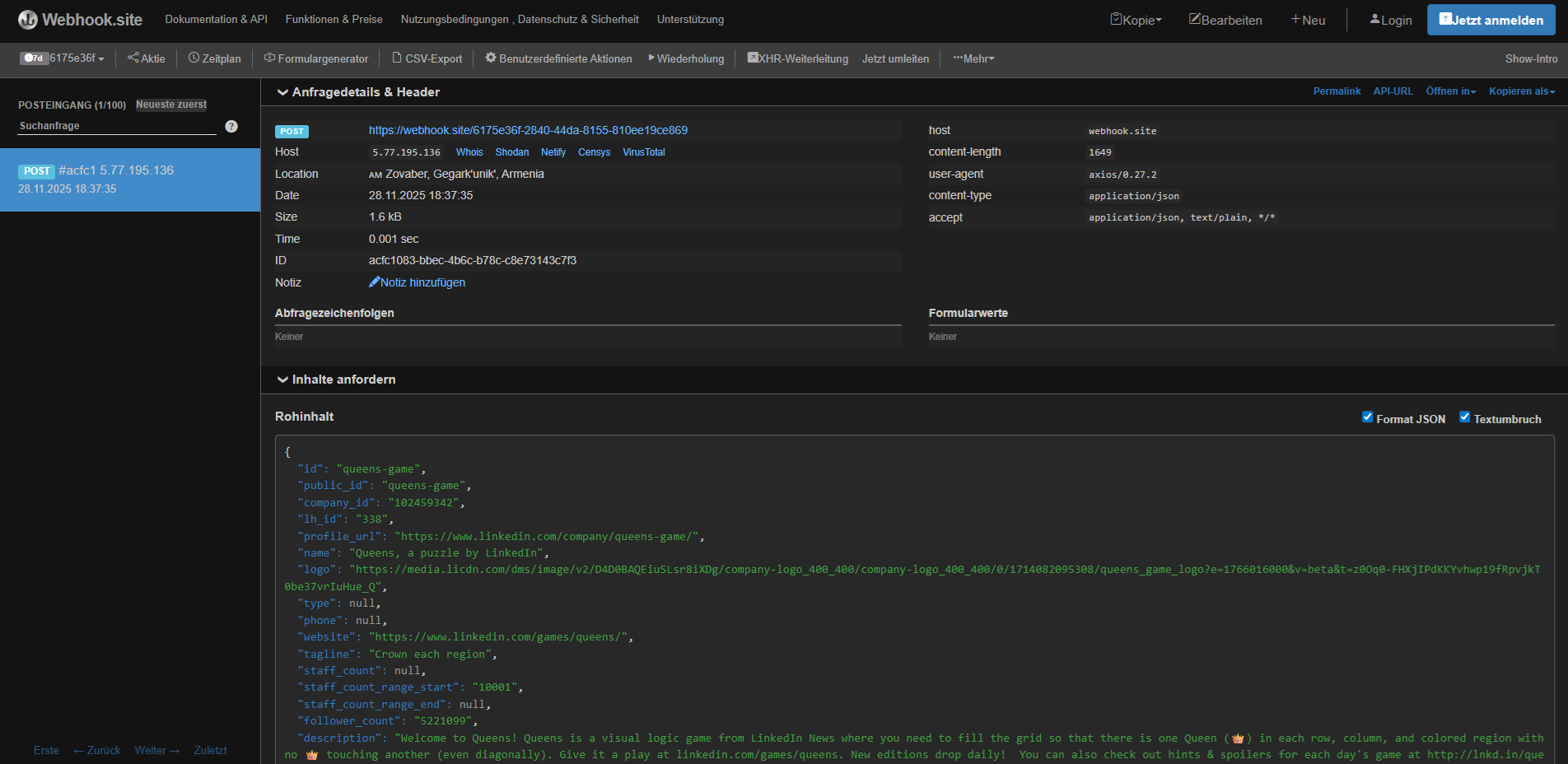
Task: Collapse the Anfragedetails & Header section
Action: coord(282,92)
